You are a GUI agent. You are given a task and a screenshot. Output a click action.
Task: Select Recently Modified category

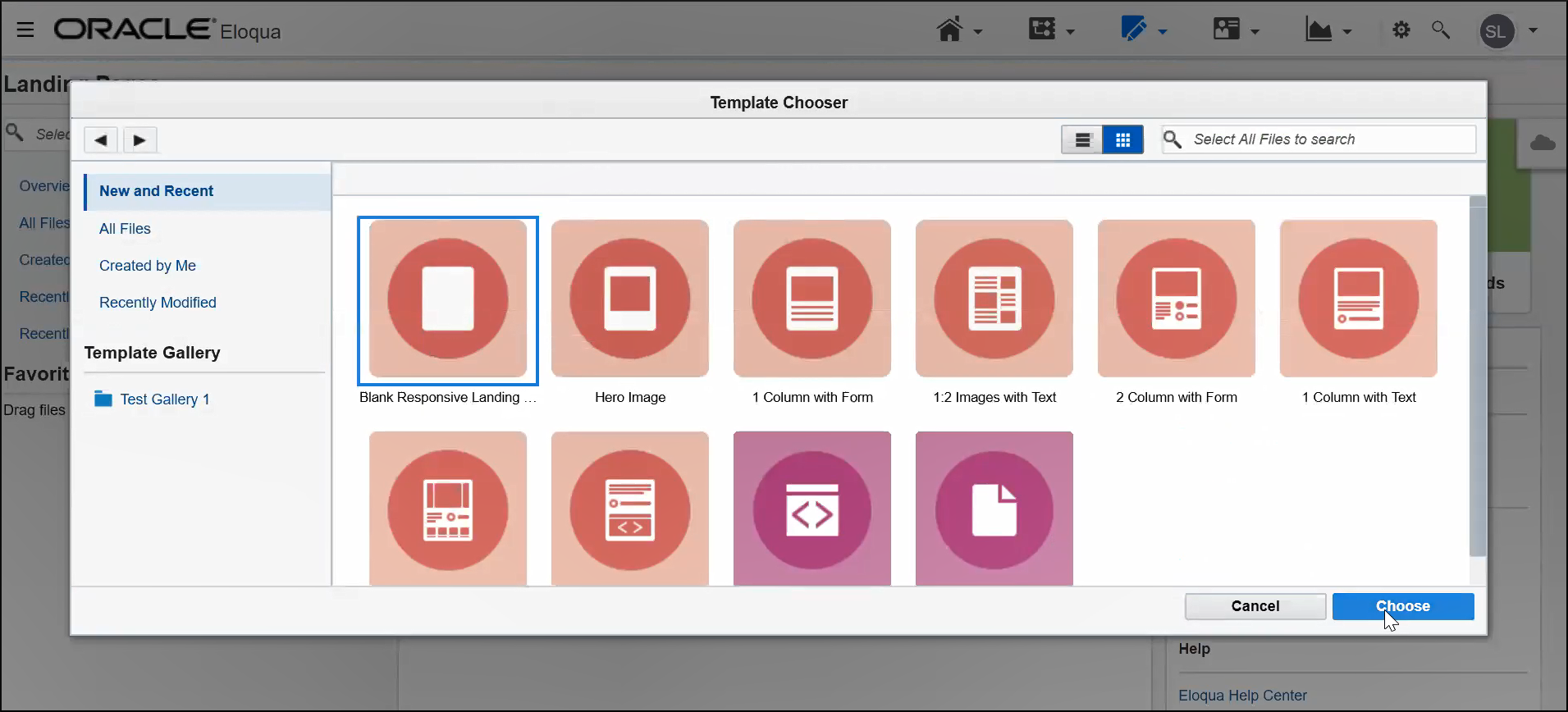158,303
